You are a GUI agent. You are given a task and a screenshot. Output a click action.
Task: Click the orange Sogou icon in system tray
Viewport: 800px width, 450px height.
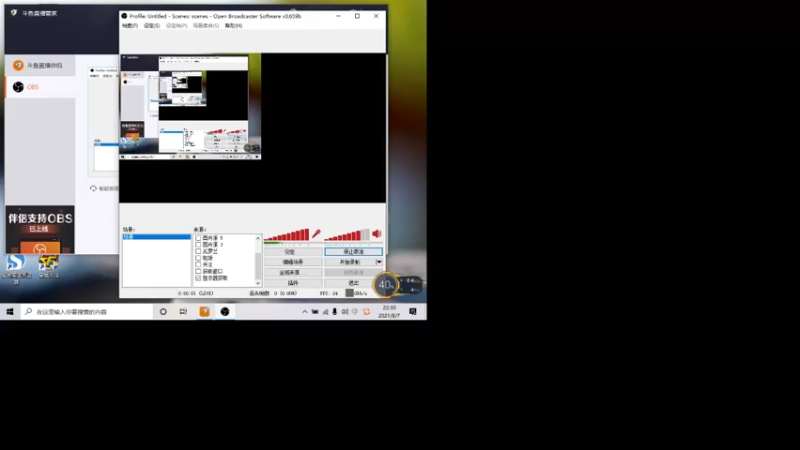click(366, 311)
